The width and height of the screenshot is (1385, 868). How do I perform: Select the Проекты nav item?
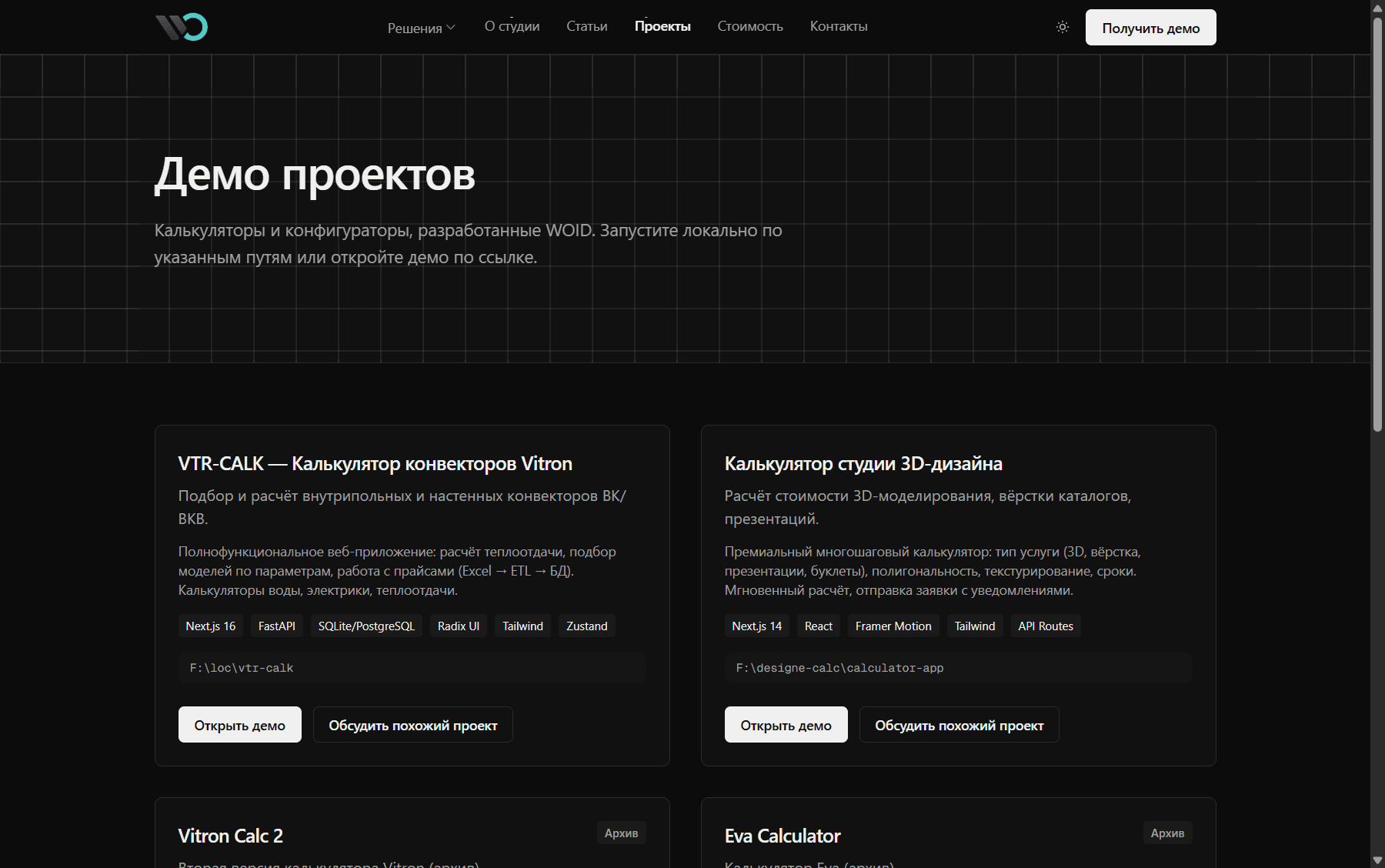tap(662, 26)
